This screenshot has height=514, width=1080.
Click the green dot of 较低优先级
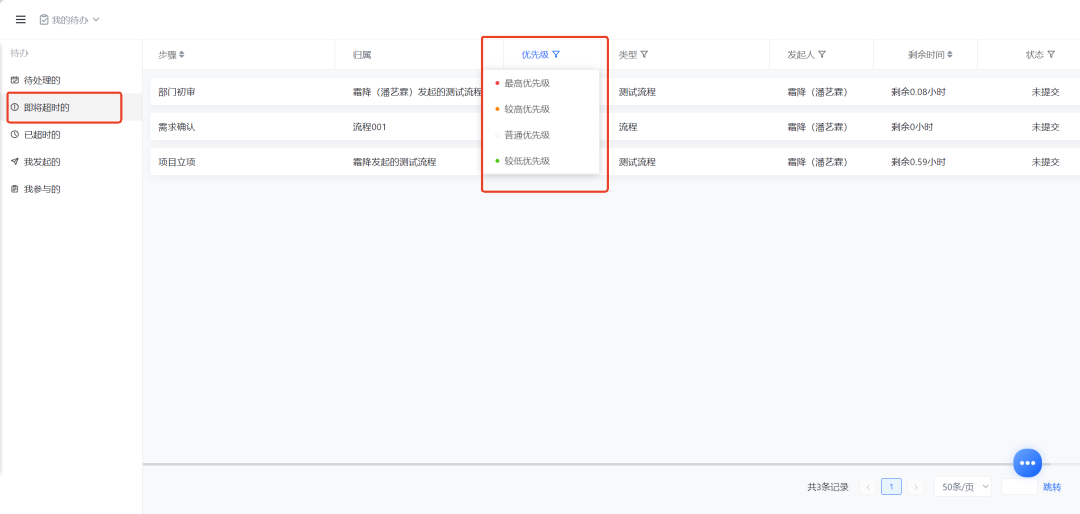point(497,161)
